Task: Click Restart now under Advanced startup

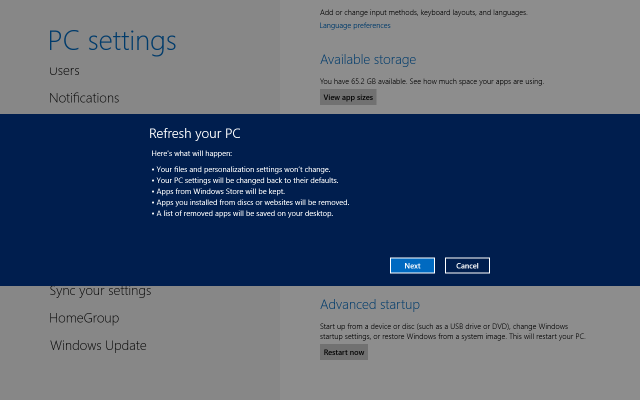Action: (344, 352)
